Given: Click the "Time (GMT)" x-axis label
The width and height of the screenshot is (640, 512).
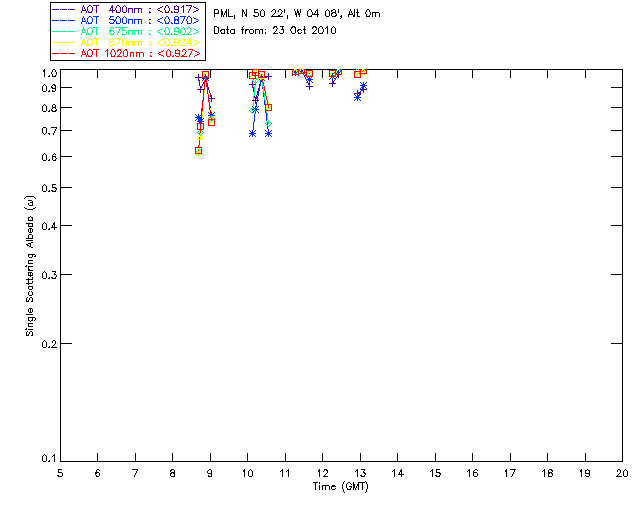Looking at the screenshot, I should coord(340,486).
